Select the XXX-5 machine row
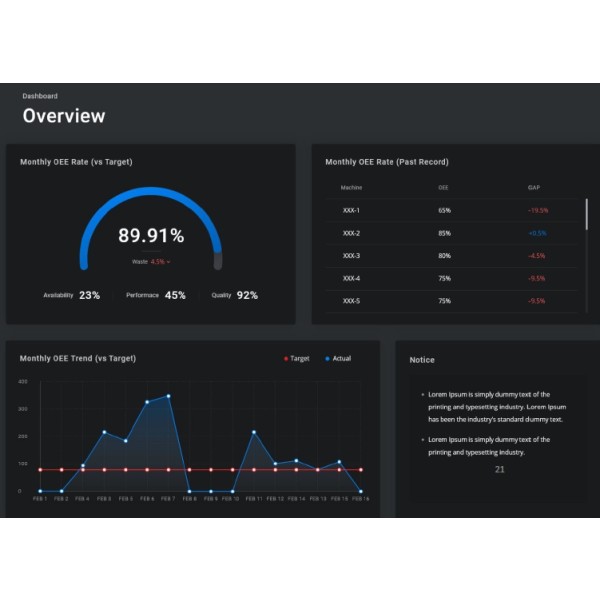 452,301
